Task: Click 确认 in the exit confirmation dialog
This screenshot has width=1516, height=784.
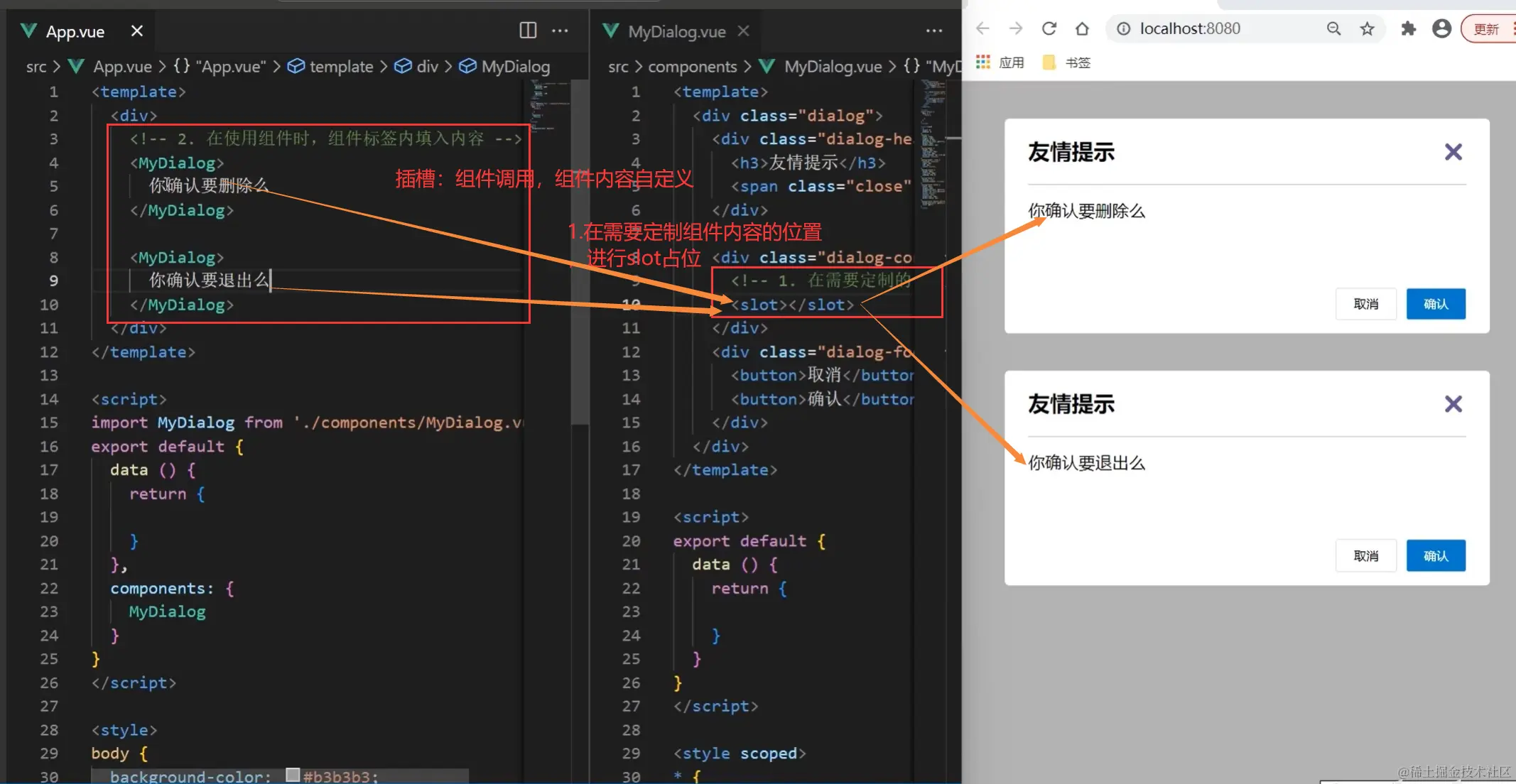Action: coord(1436,556)
